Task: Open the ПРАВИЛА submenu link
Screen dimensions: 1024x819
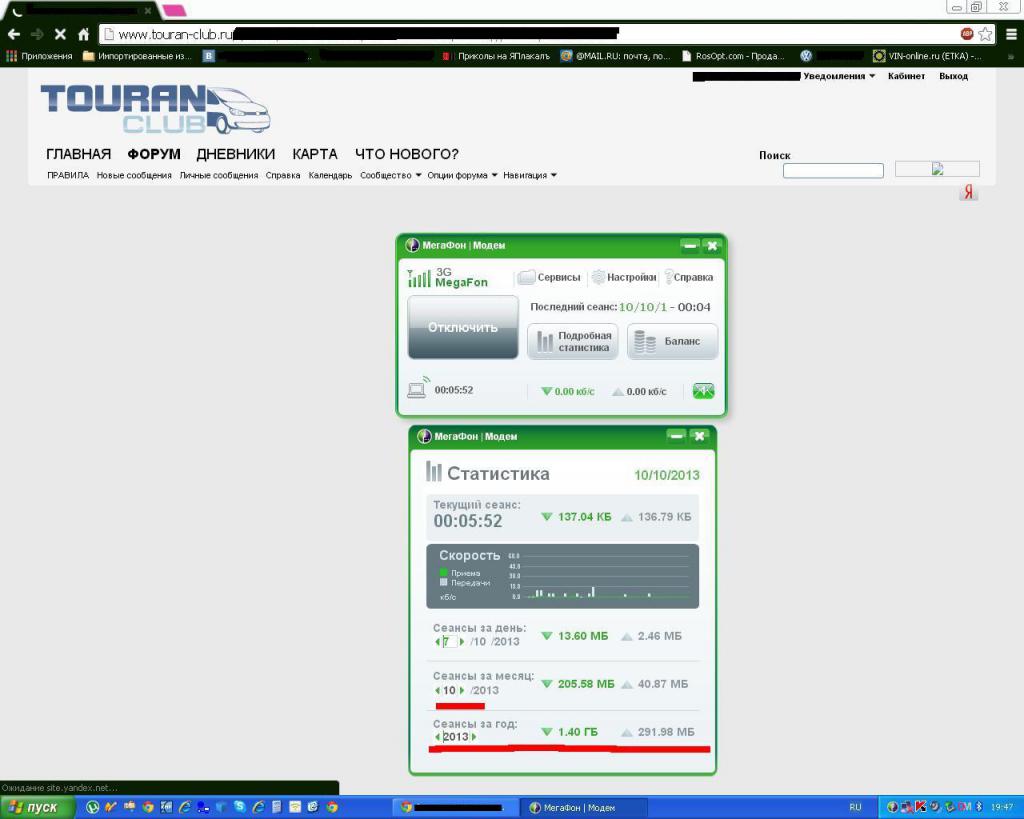Action: pyautogui.click(x=68, y=175)
